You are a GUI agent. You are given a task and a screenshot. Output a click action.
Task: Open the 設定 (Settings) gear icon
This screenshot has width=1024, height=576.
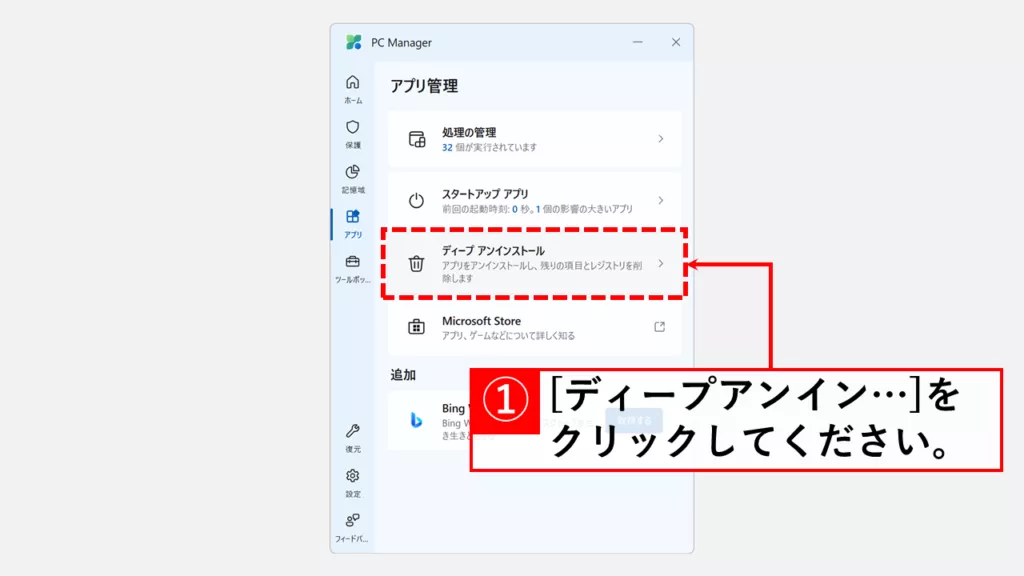pos(353,475)
